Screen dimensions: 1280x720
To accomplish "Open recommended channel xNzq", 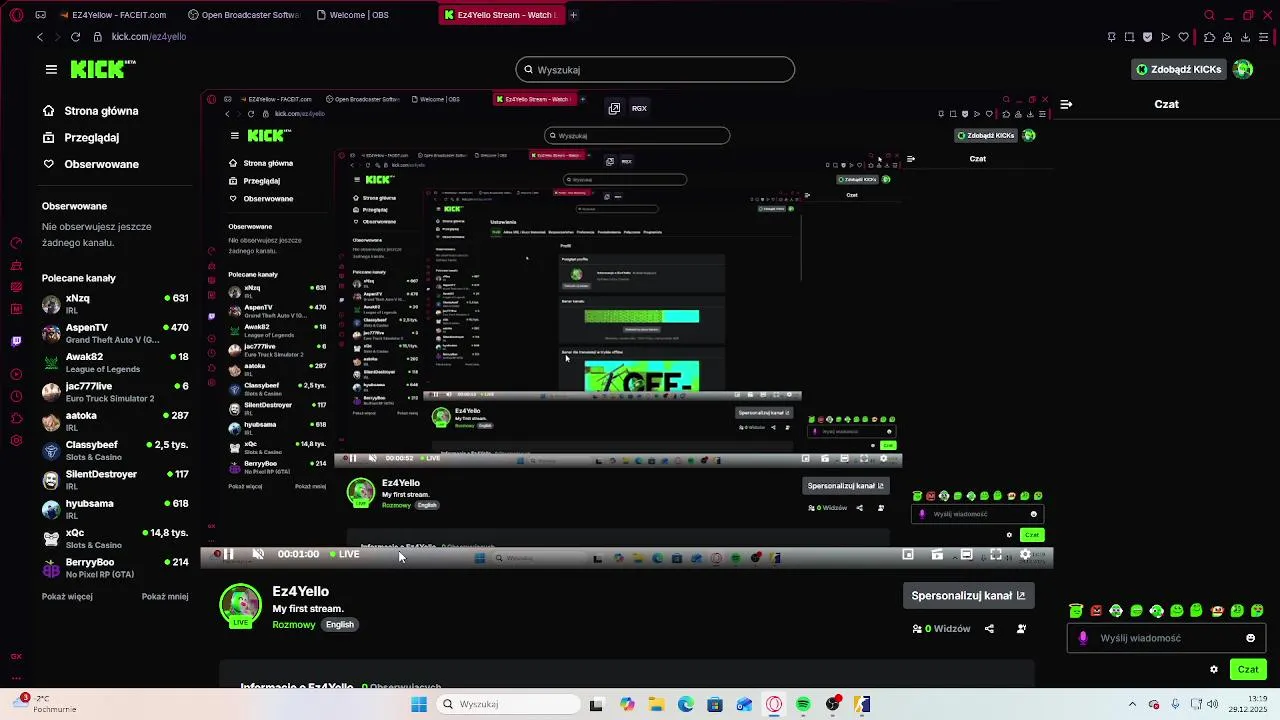I will pos(115,304).
